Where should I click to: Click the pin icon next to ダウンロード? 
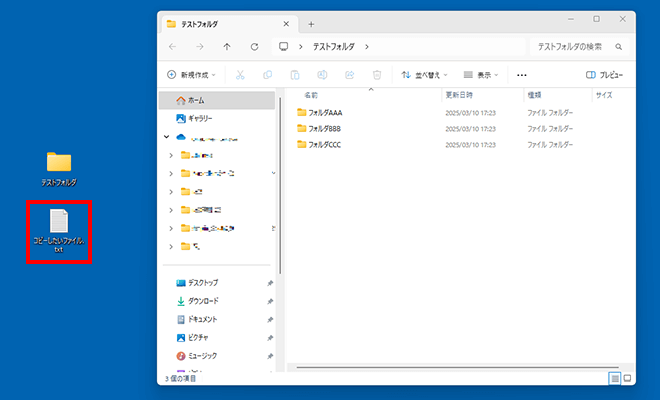pos(270,301)
